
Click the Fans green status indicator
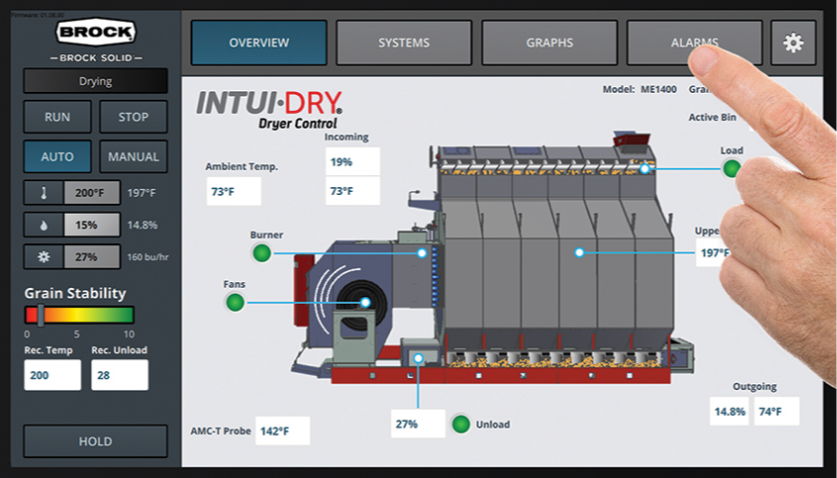click(x=235, y=302)
